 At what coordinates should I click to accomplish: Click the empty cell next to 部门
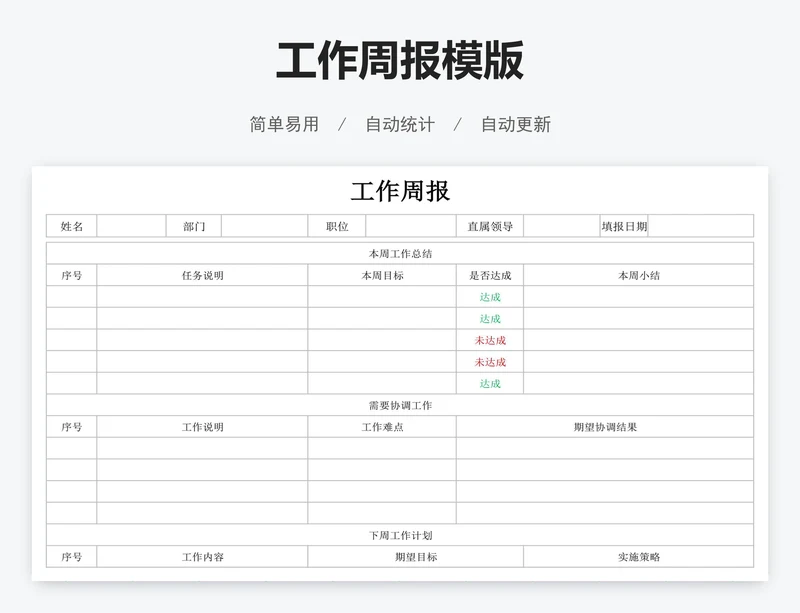tap(264, 226)
